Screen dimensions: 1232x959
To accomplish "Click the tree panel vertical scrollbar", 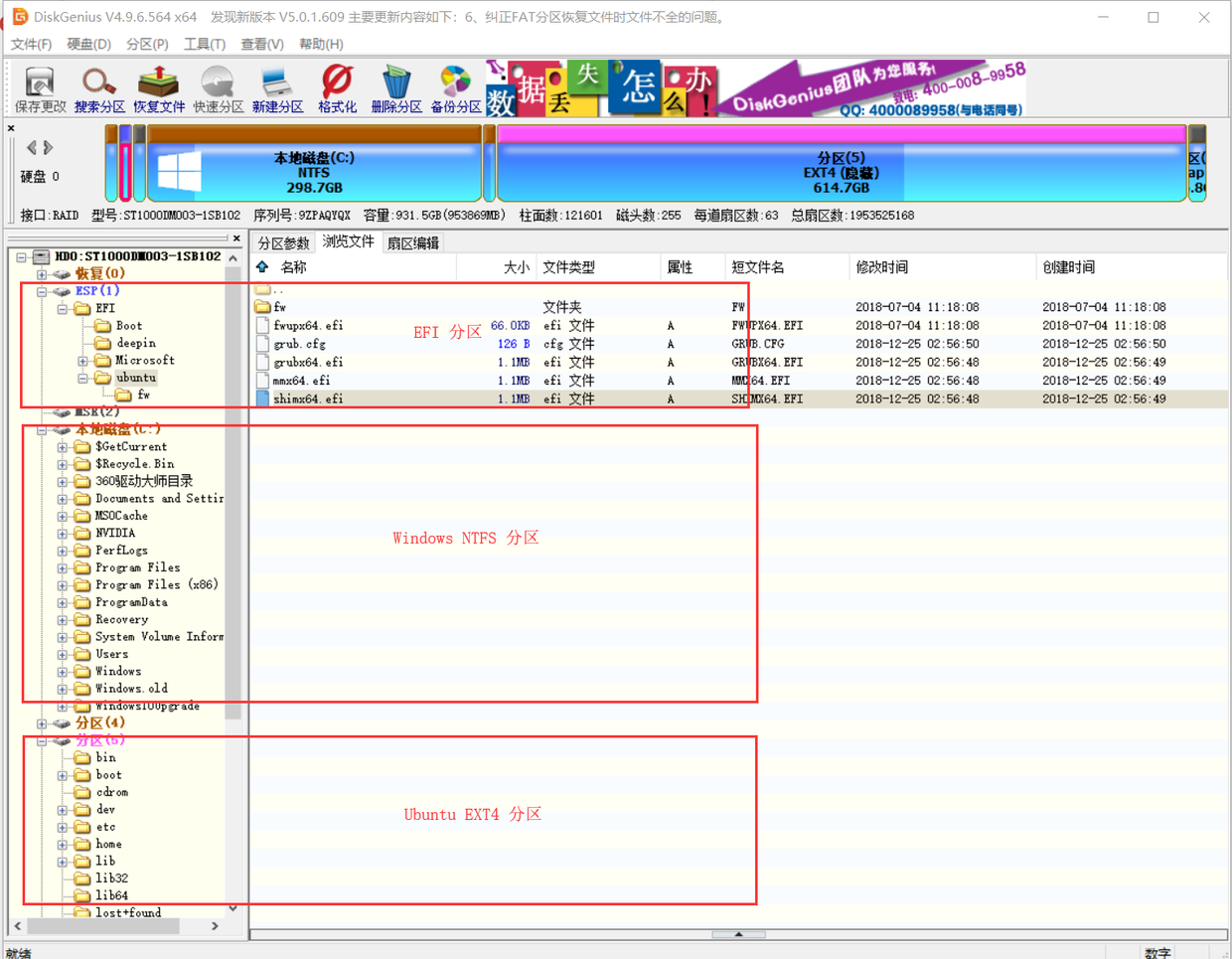I will point(232,492).
